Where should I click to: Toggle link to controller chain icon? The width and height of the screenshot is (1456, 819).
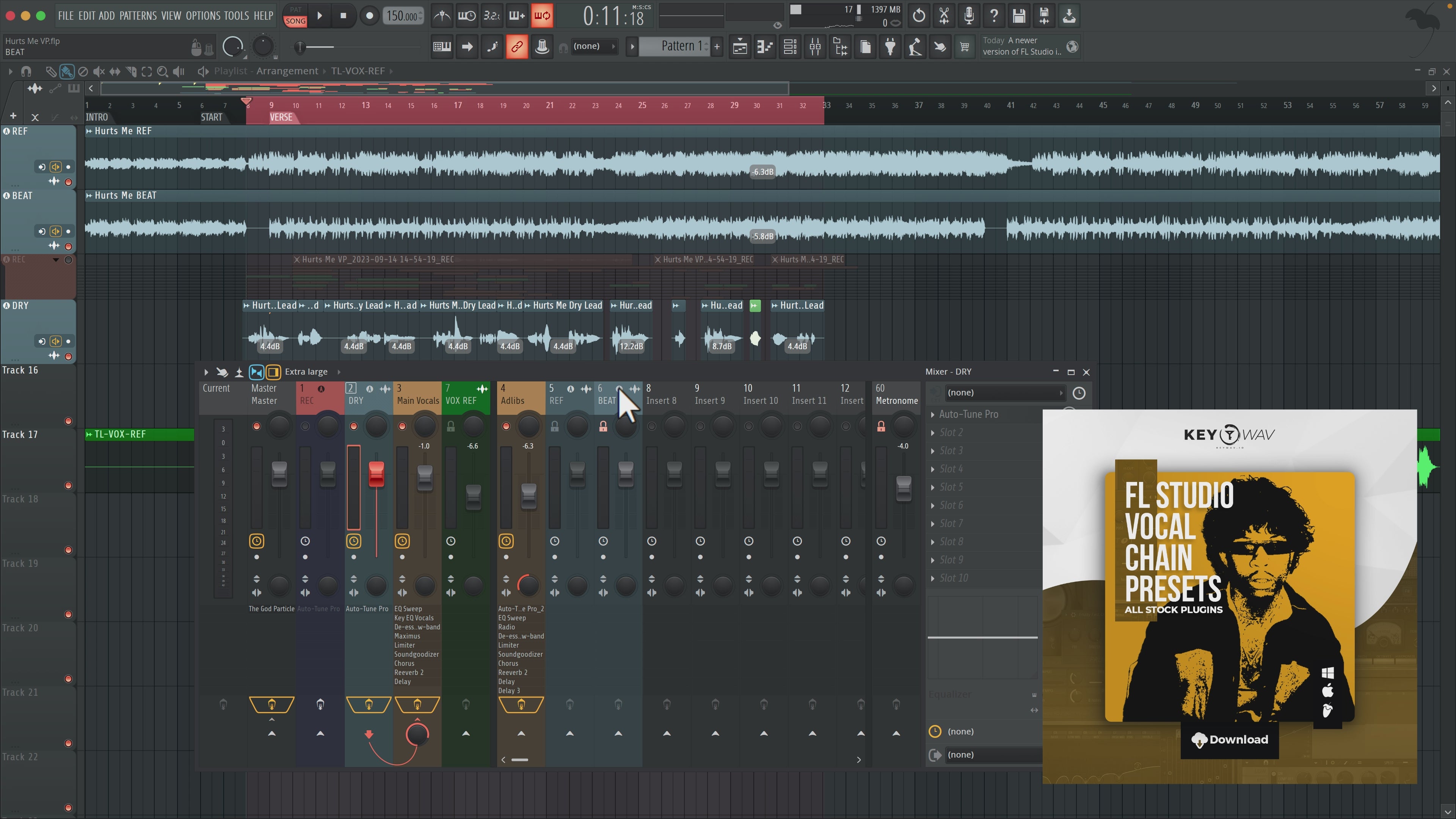pyautogui.click(x=516, y=47)
